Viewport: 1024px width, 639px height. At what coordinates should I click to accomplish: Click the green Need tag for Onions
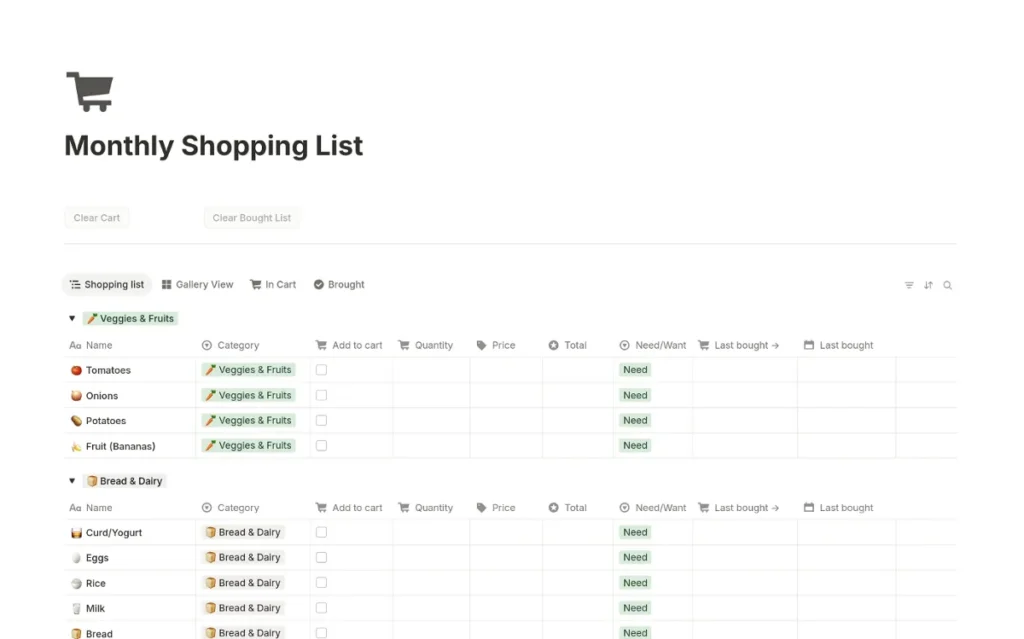click(635, 395)
